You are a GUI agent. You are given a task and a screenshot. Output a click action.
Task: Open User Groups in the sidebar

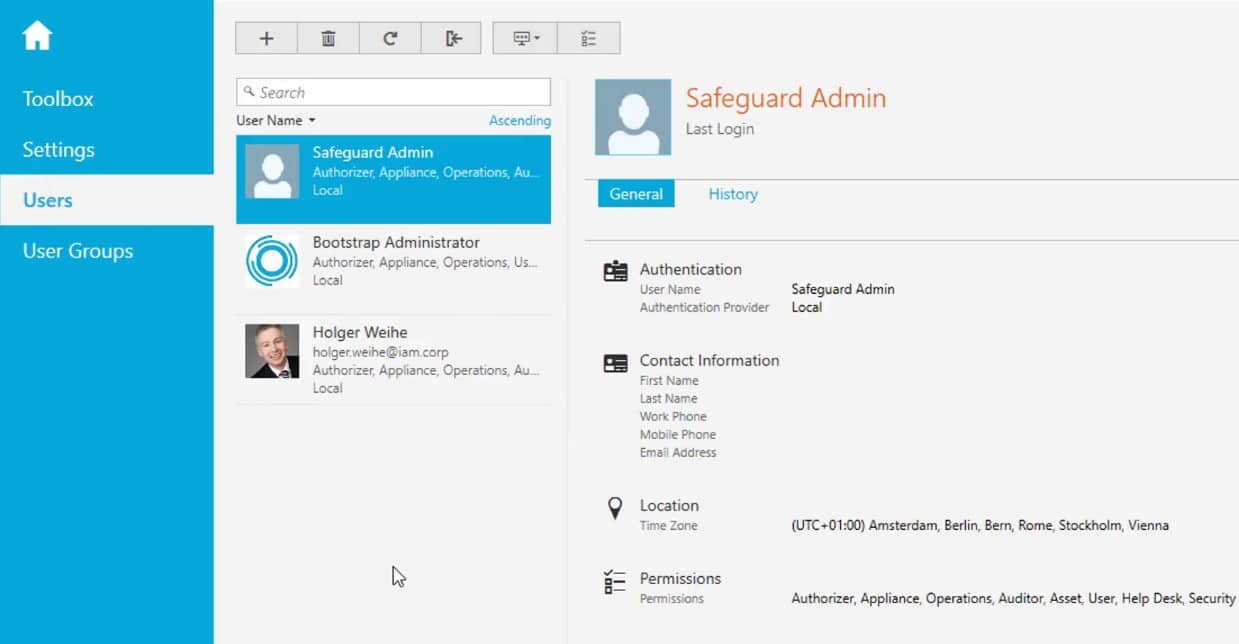pyautogui.click(x=78, y=251)
